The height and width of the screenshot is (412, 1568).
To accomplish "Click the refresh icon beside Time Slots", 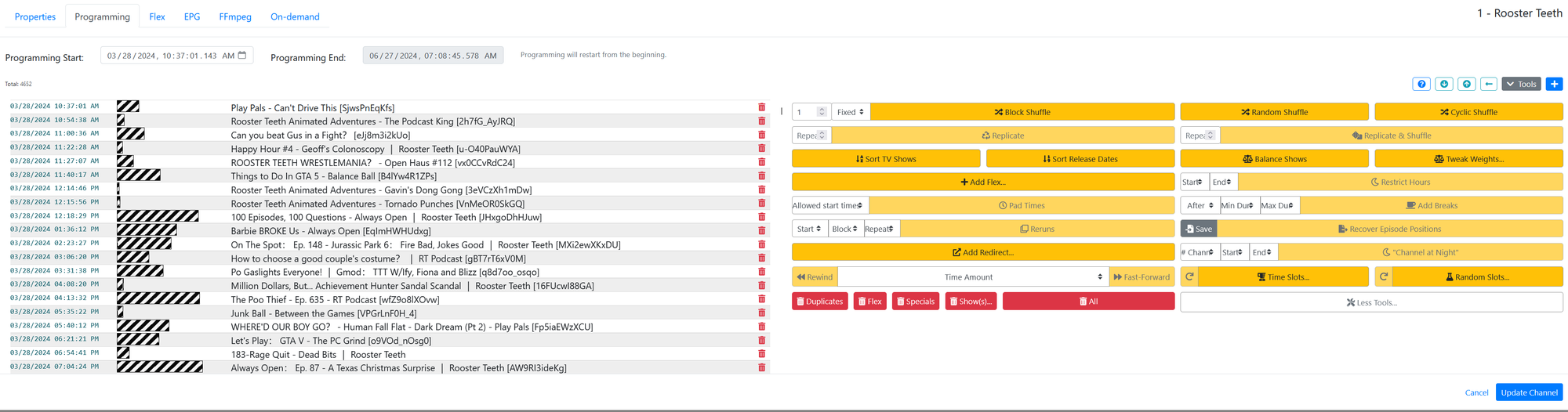I will 1189,276.
